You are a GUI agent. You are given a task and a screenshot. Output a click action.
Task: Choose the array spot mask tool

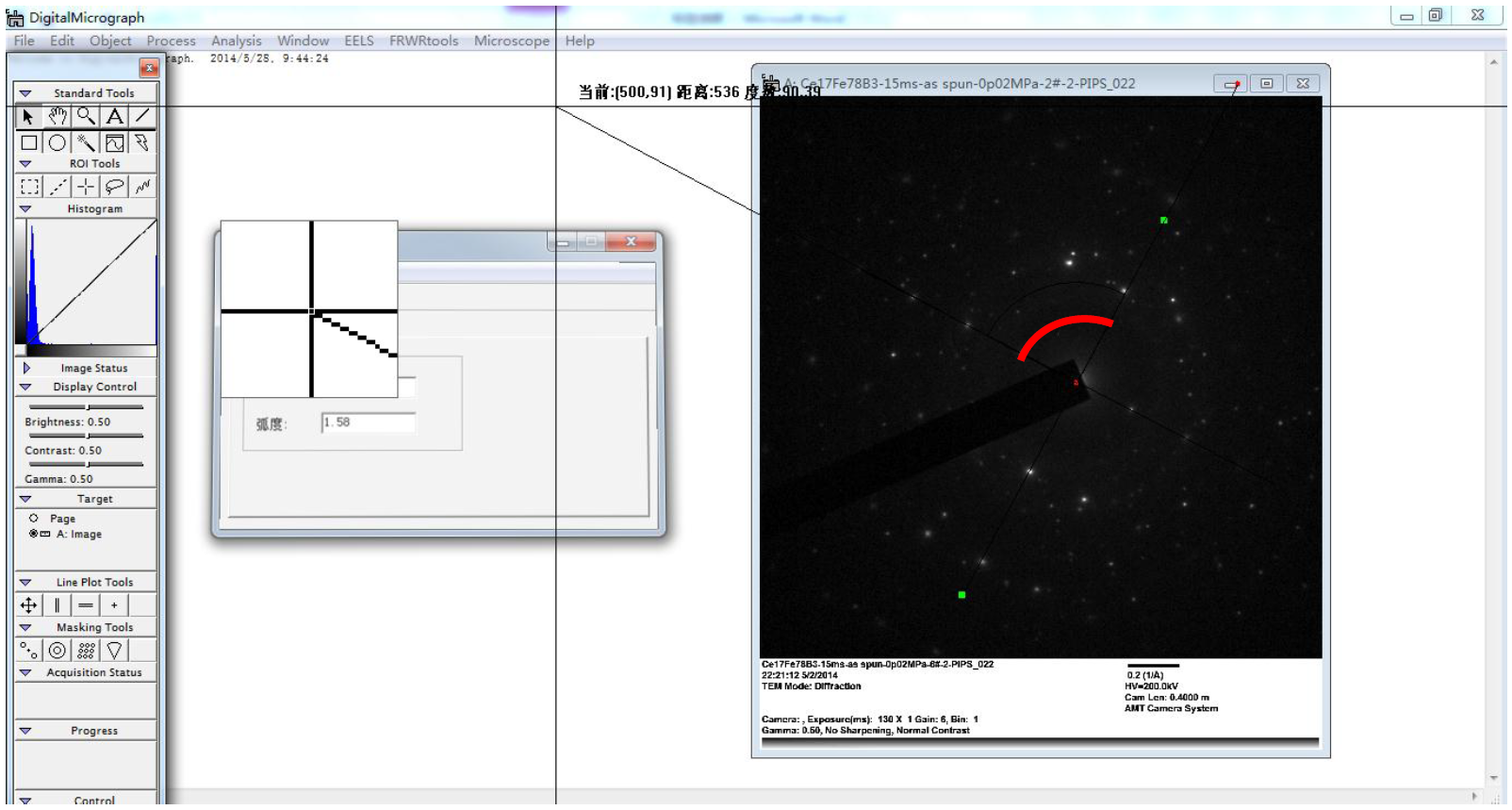(x=86, y=651)
